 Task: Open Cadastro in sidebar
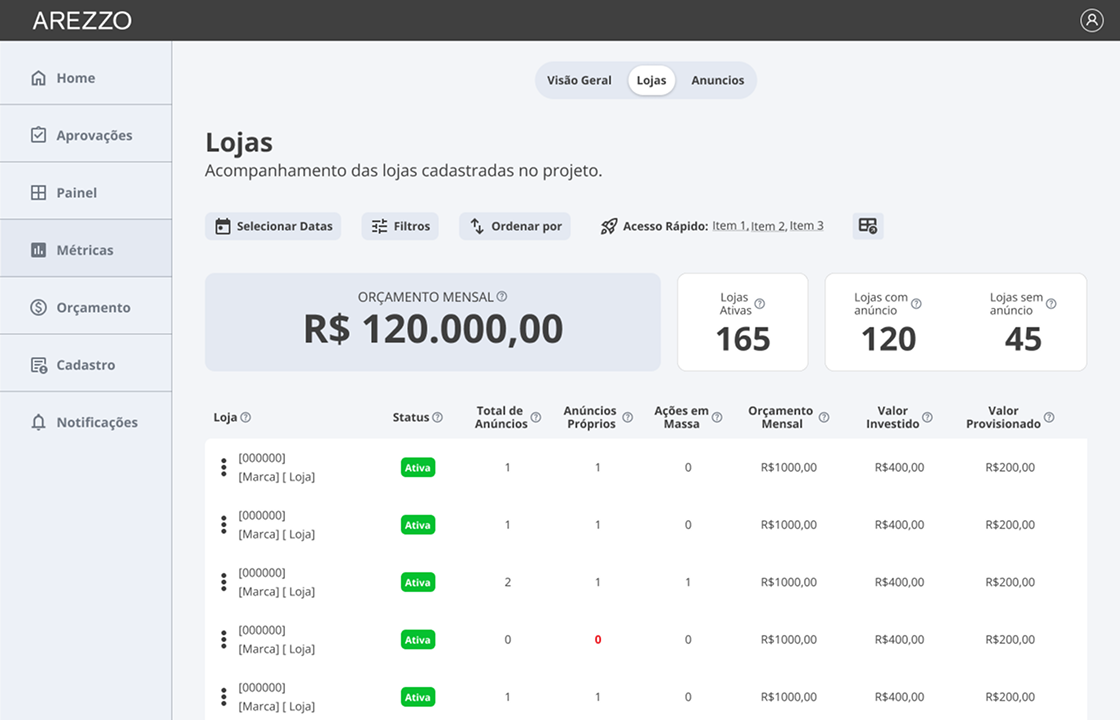click(86, 364)
